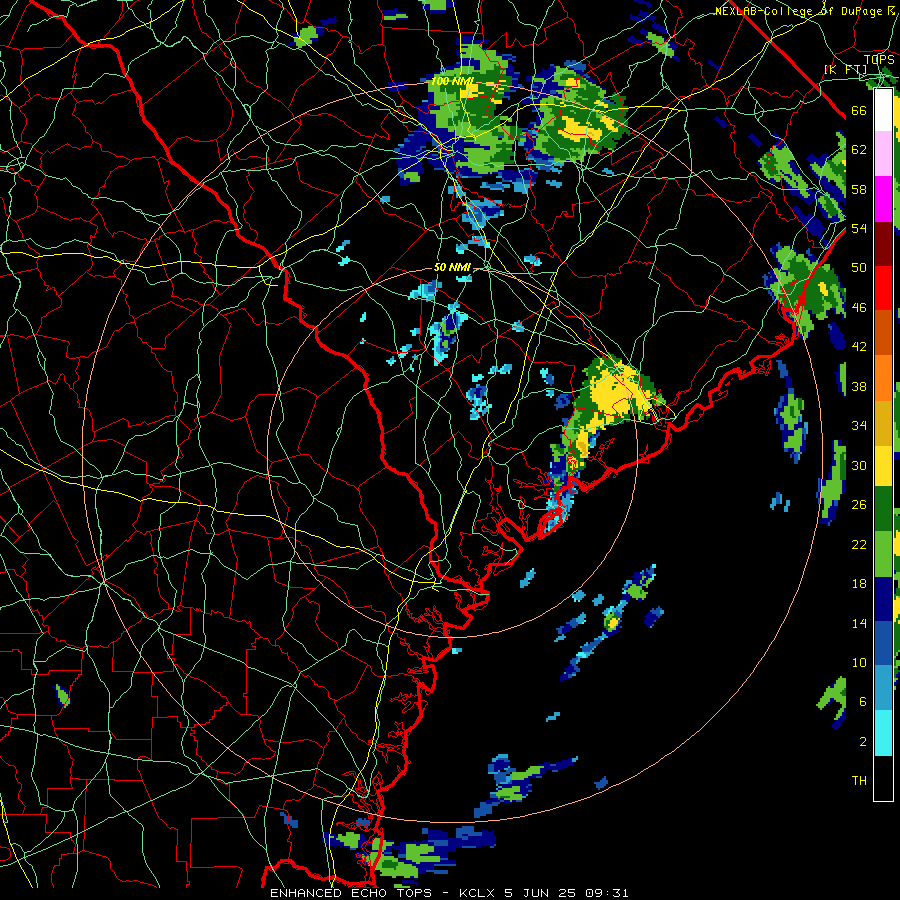Click the 2 legend value
The height and width of the screenshot is (900, 900).
coord(863,742)
